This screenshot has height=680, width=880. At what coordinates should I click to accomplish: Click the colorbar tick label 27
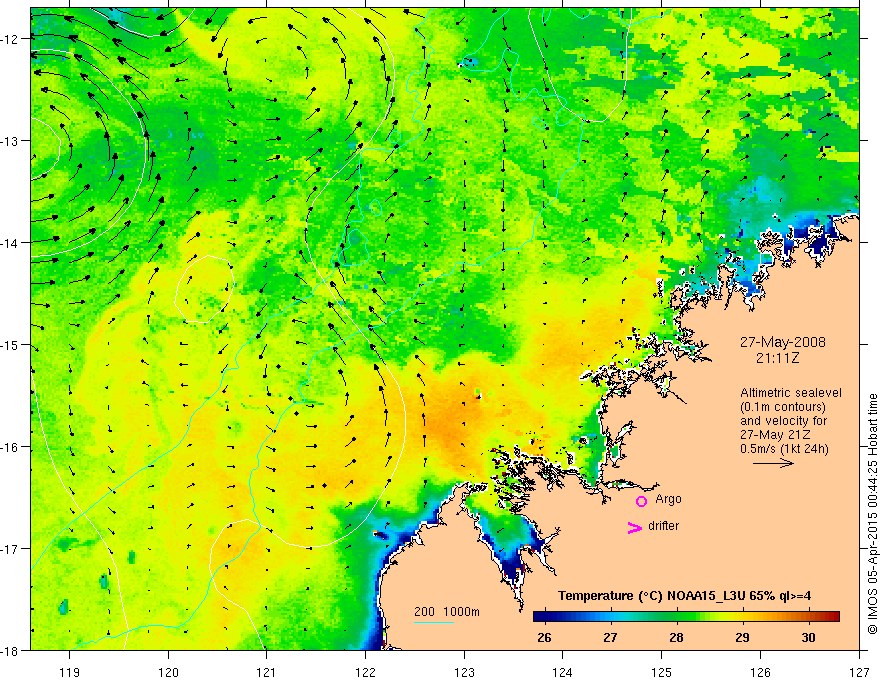(x=610, y=637)
